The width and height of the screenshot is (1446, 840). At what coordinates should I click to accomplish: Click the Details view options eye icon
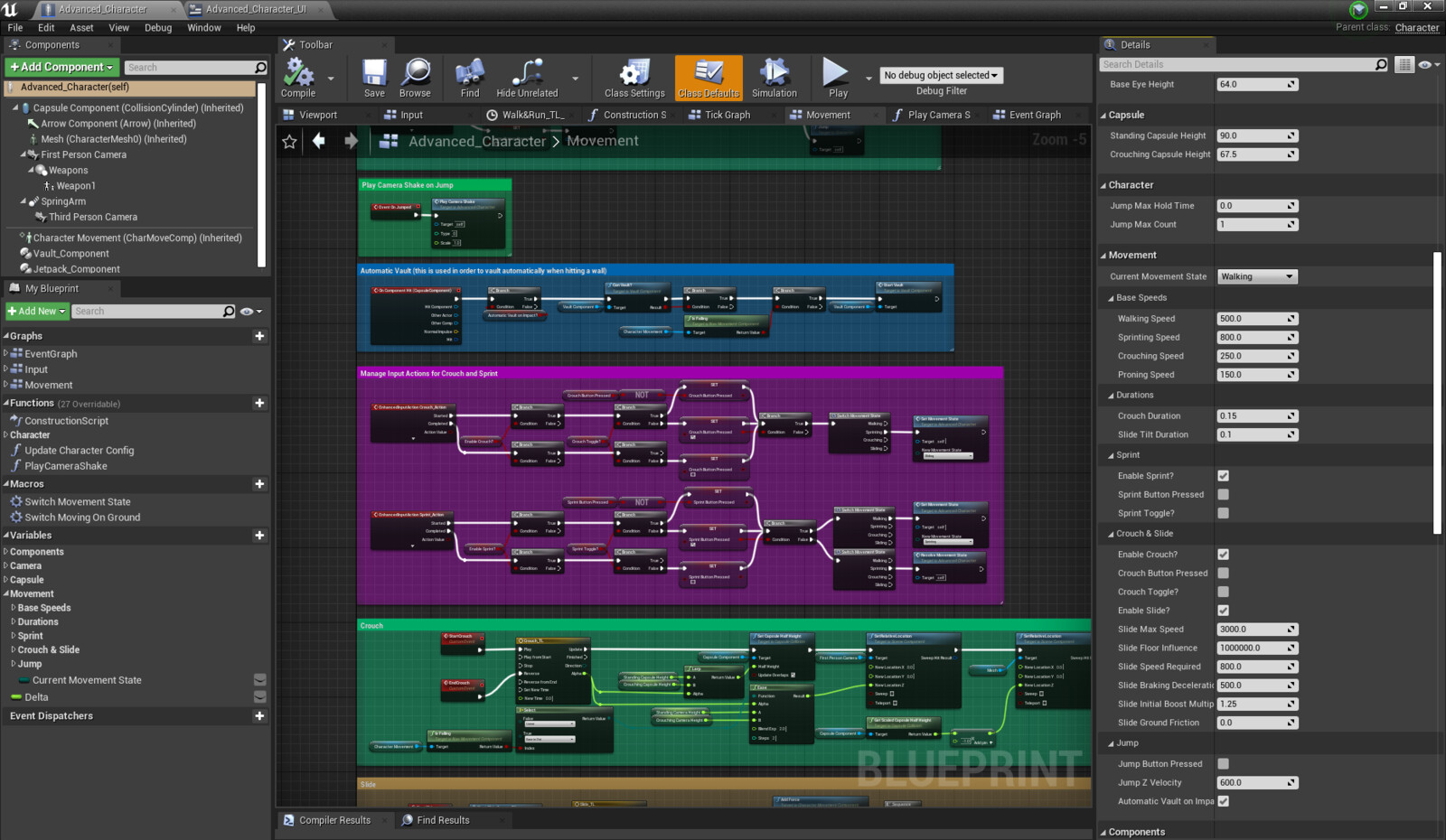click(1428, 64)
